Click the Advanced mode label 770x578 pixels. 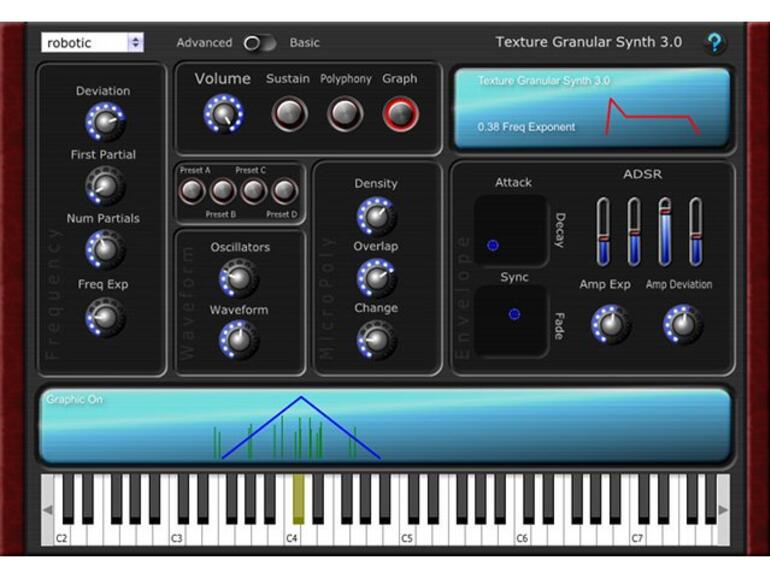204,43
